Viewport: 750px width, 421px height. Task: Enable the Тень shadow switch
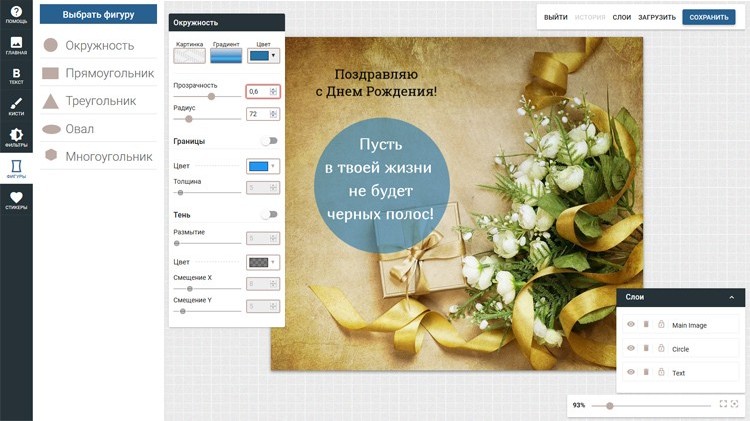pos(270,214)
